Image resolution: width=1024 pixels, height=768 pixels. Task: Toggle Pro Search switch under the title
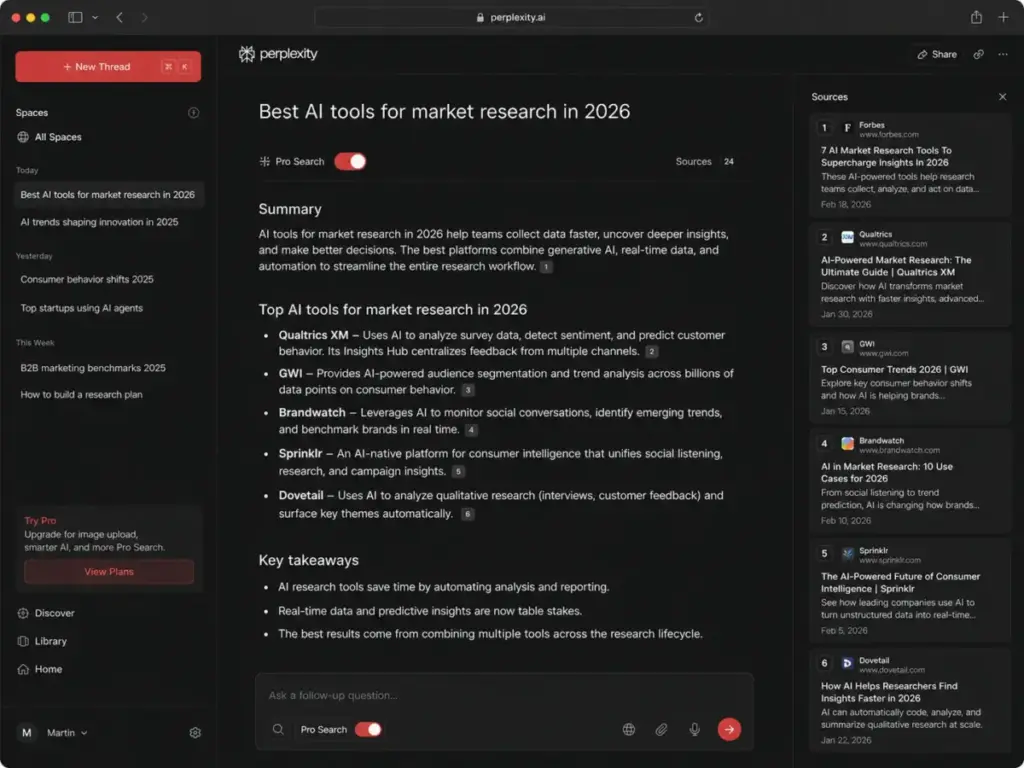coord(350,161)
